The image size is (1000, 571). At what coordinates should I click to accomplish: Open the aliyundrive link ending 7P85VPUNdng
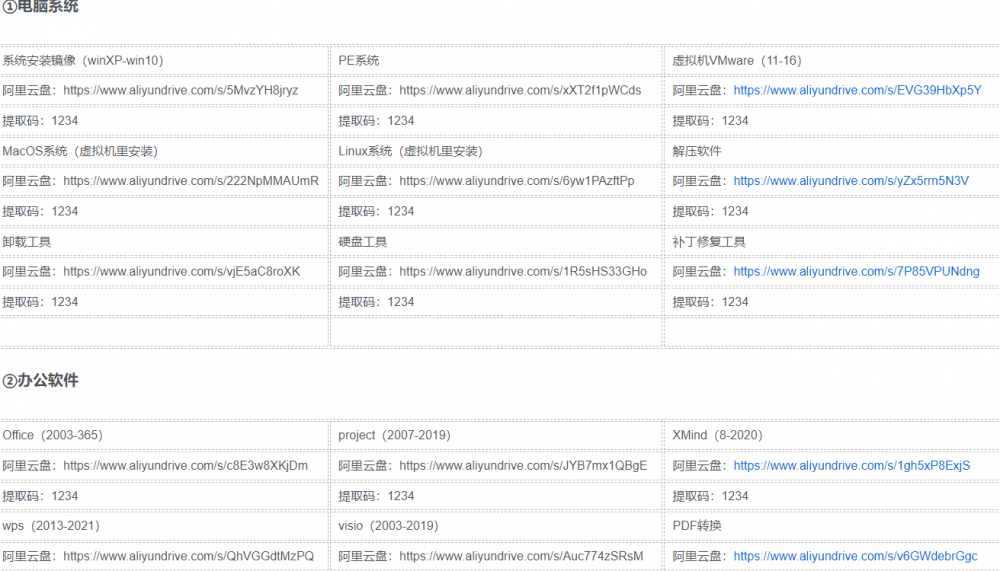coord(857,272)
